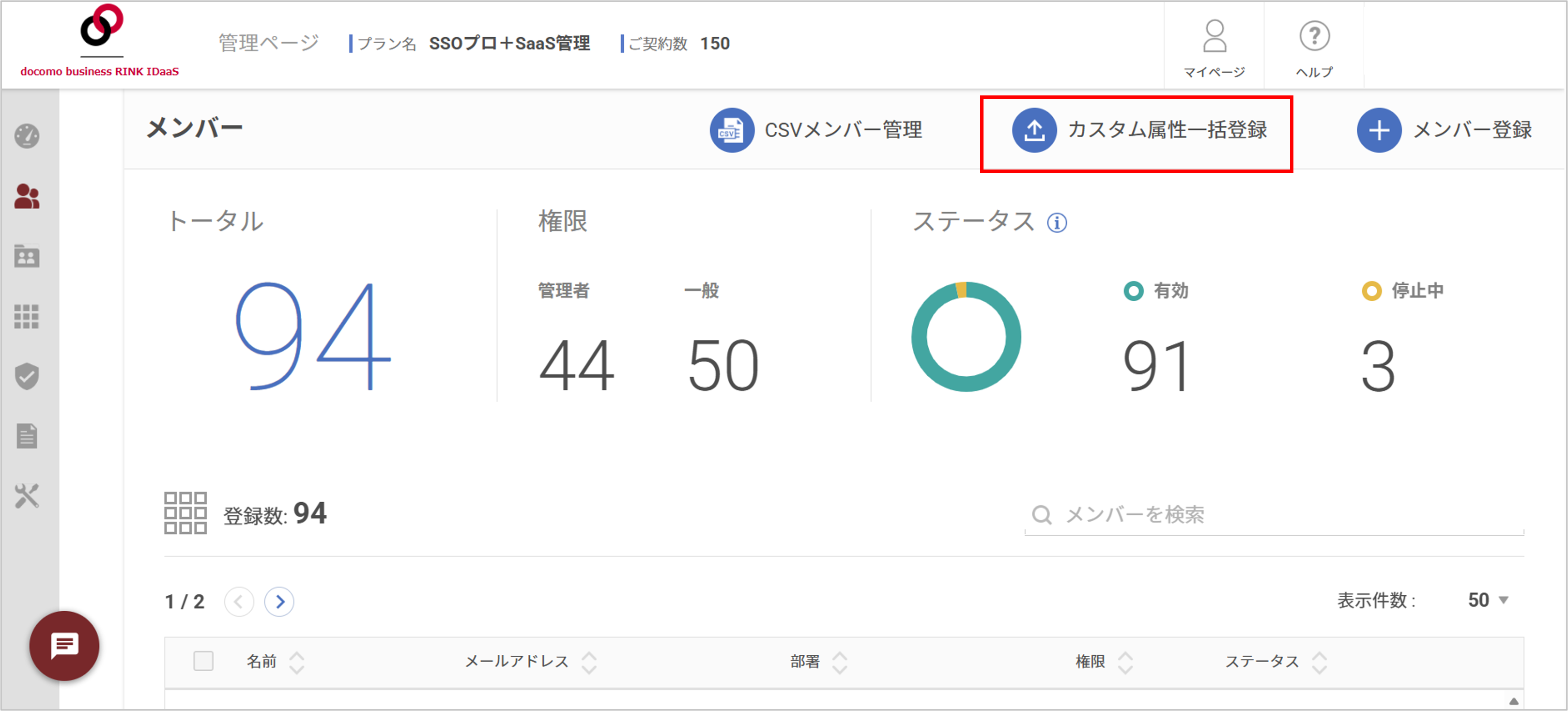
Task: Click the ステータス info icon
Action: pos(1057,223)
